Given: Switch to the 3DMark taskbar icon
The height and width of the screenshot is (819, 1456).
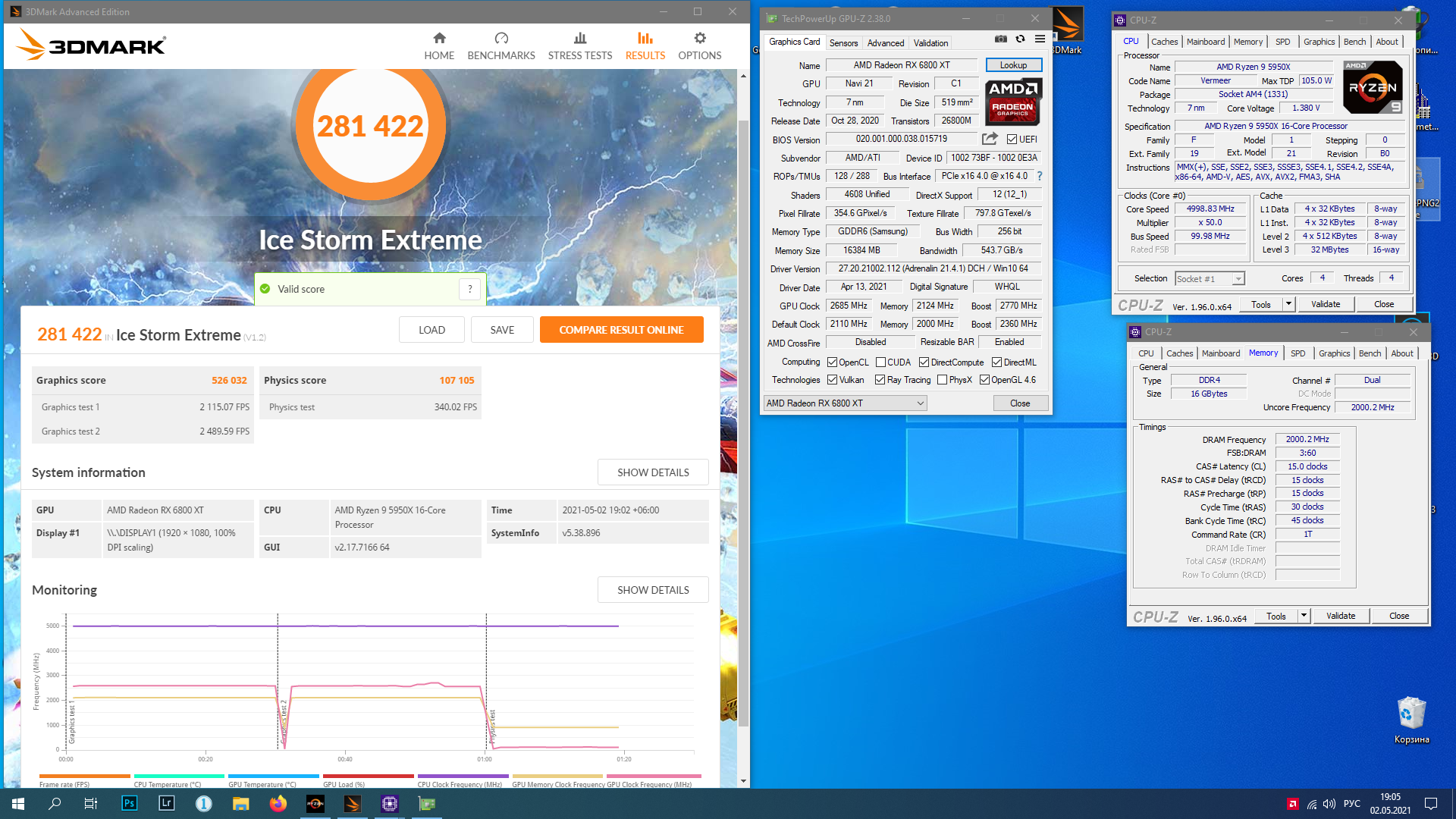Looking at the screenshot, I should 353,804.
